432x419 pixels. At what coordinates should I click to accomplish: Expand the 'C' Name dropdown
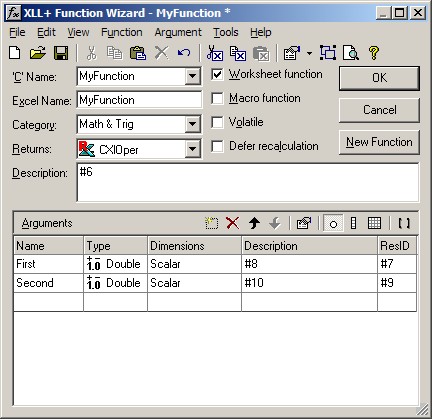tap(193, 76)
